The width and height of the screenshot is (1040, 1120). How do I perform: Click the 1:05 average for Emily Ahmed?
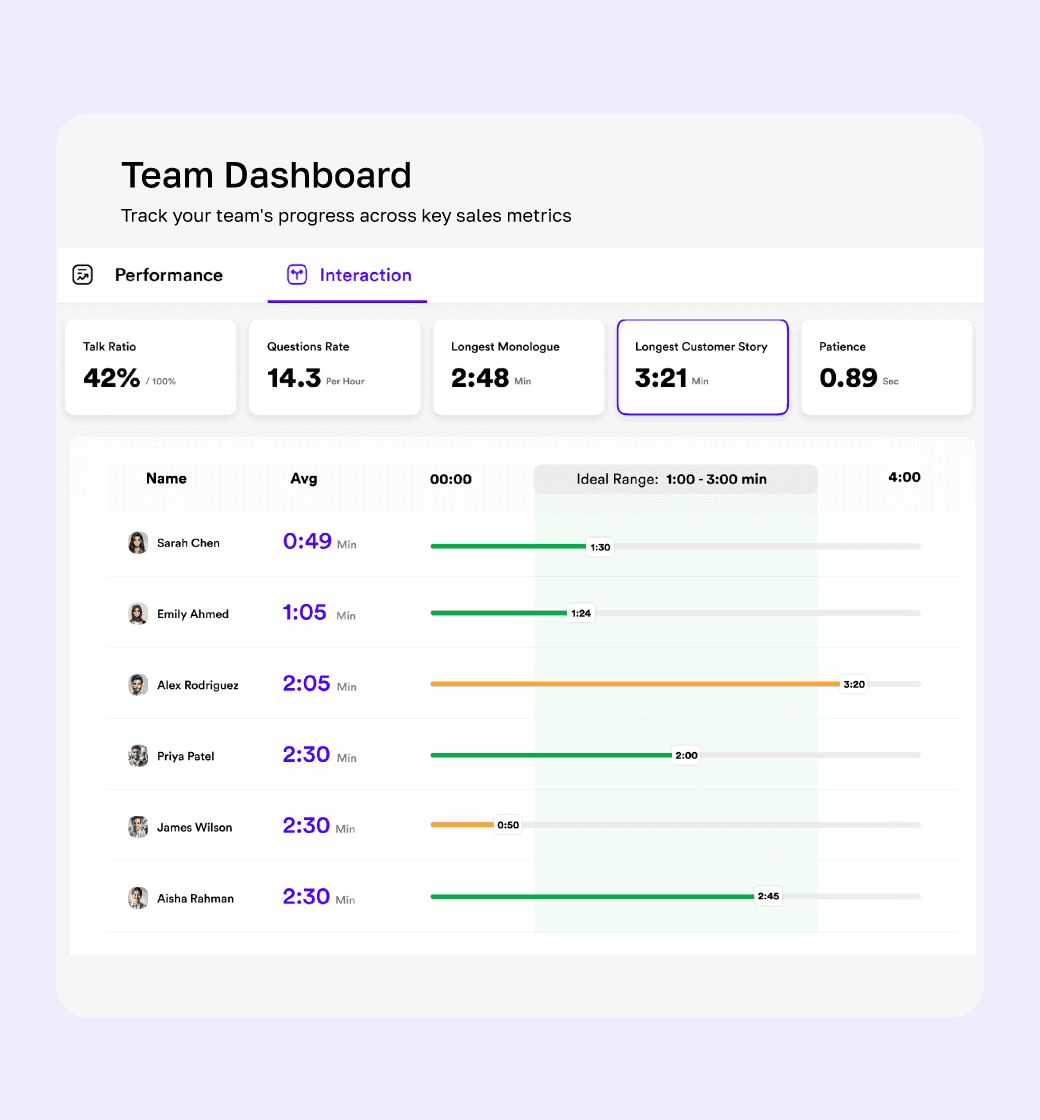pos(305,612)
